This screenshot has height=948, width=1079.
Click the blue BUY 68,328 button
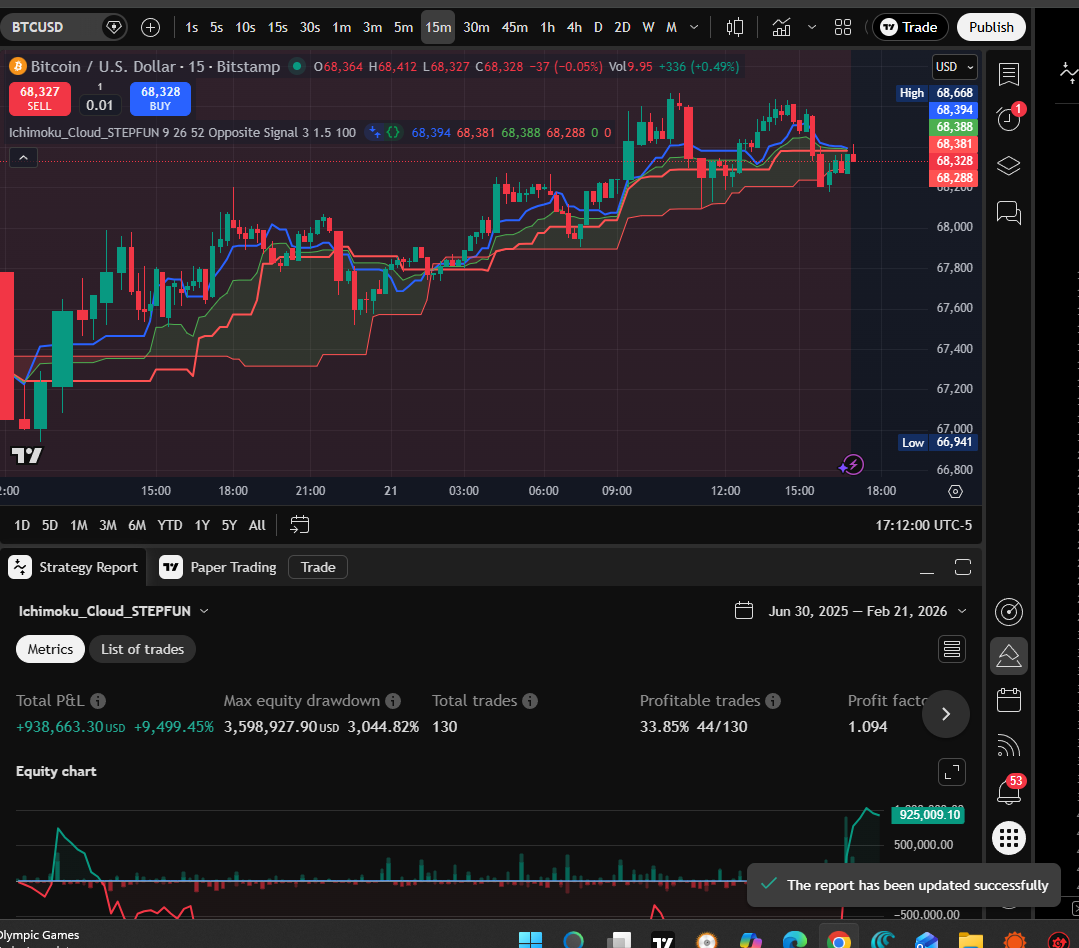click(160, 98)
